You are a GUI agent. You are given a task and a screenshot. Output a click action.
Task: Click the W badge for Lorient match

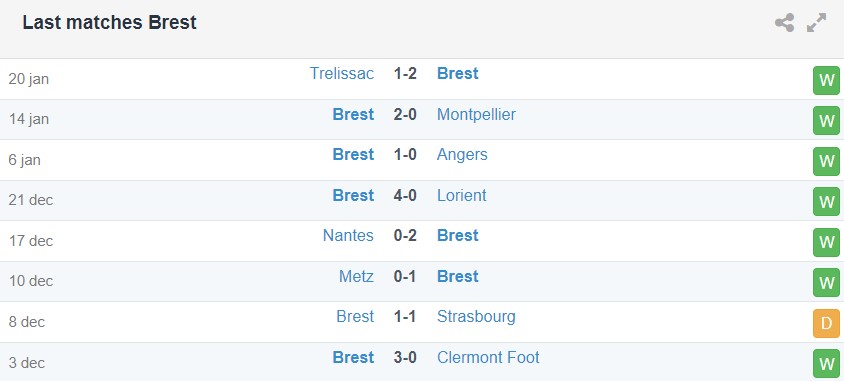(826, 202)
